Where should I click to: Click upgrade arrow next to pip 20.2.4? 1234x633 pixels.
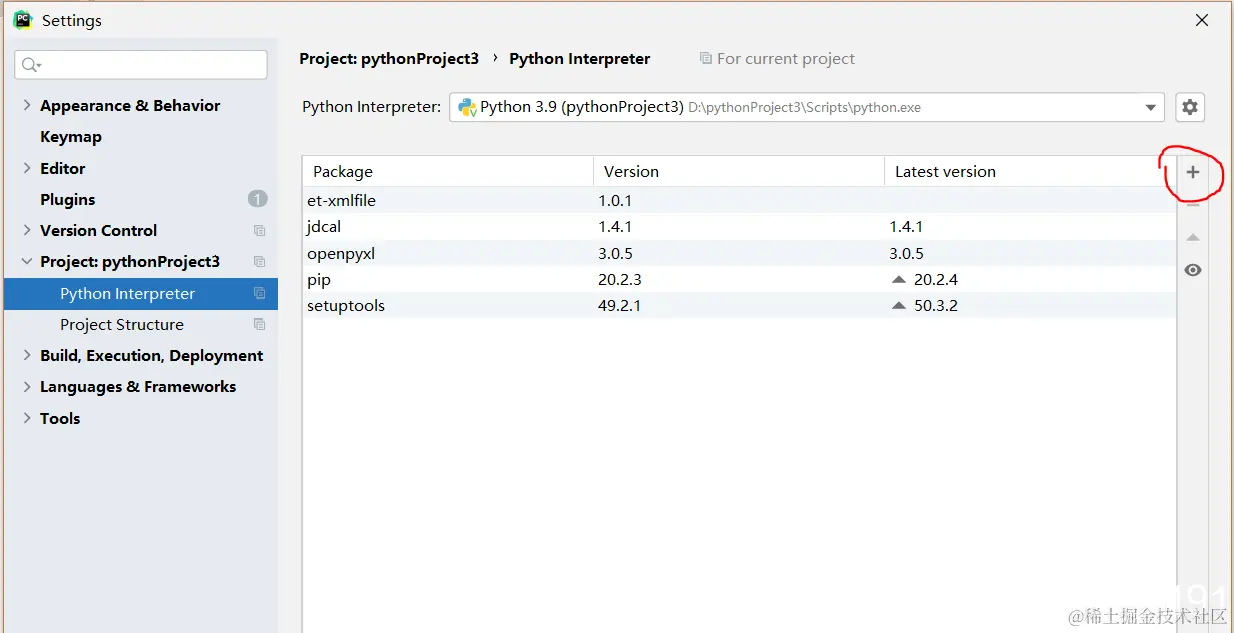click(899, 279)
